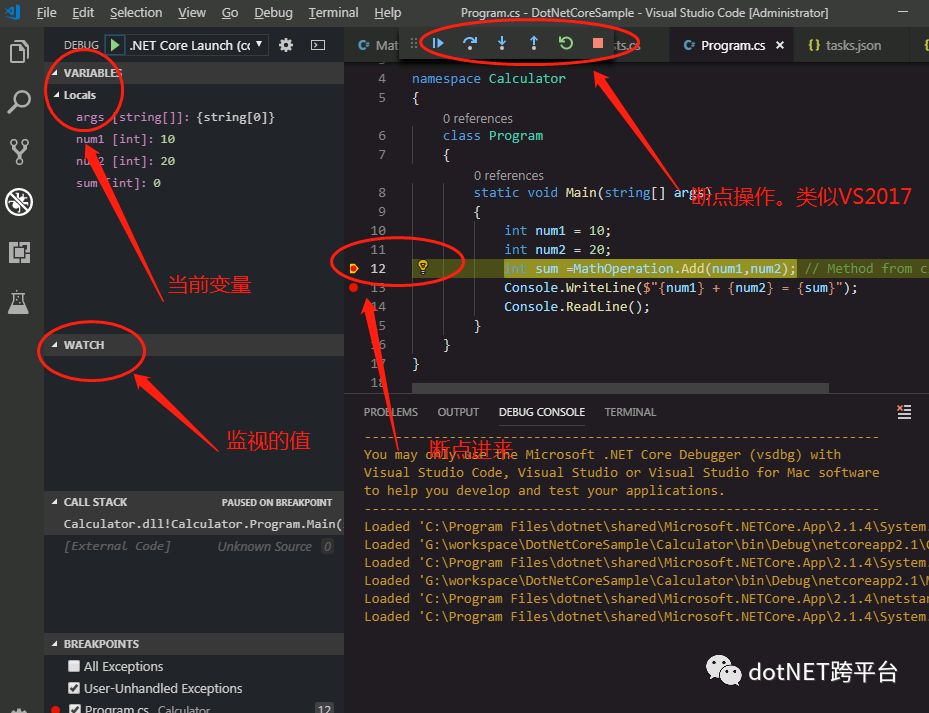The image size is (929, 713).
Task: Clear the Debug Console output
Action: pyautogui.click(x=904, y=412)
